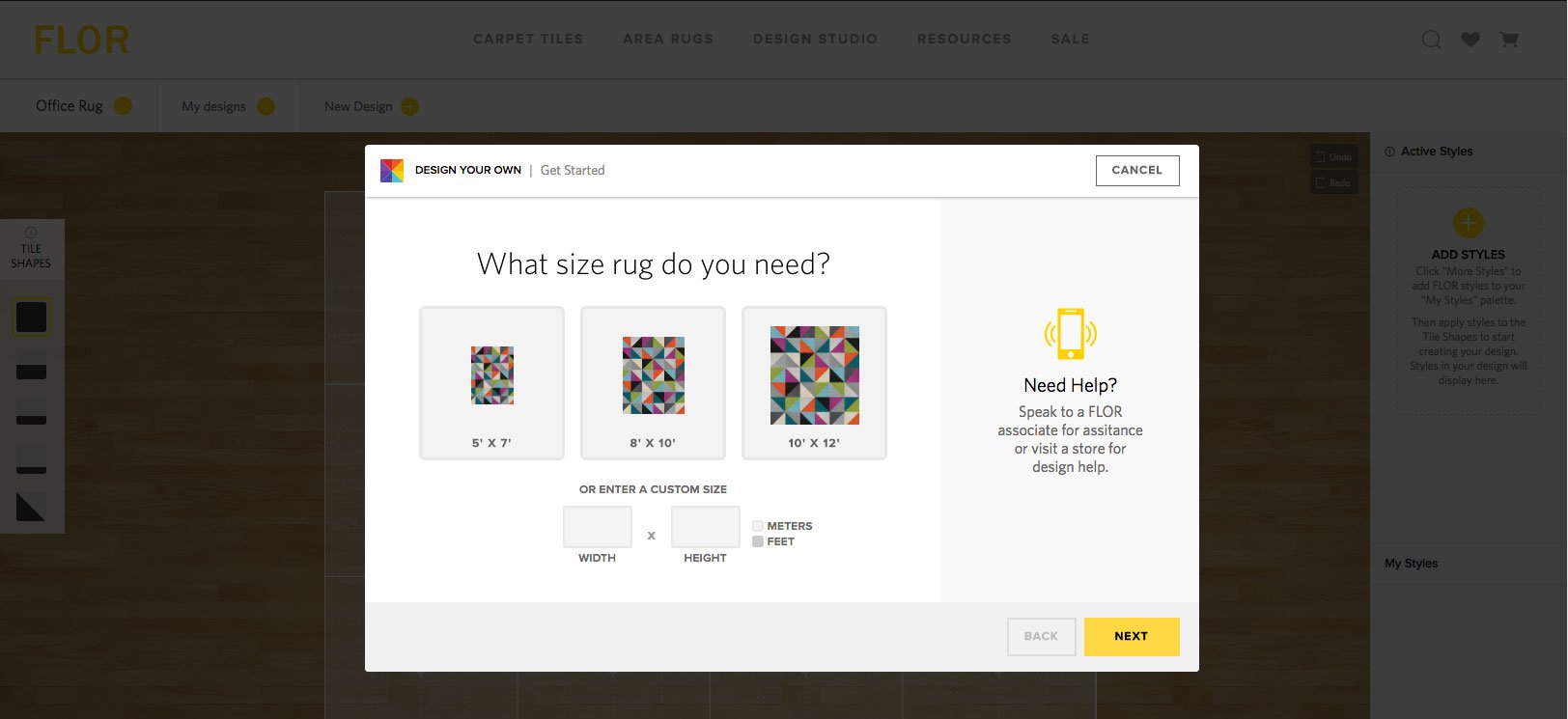
Task: Click the FLOR logo
Action: [81, 40]
